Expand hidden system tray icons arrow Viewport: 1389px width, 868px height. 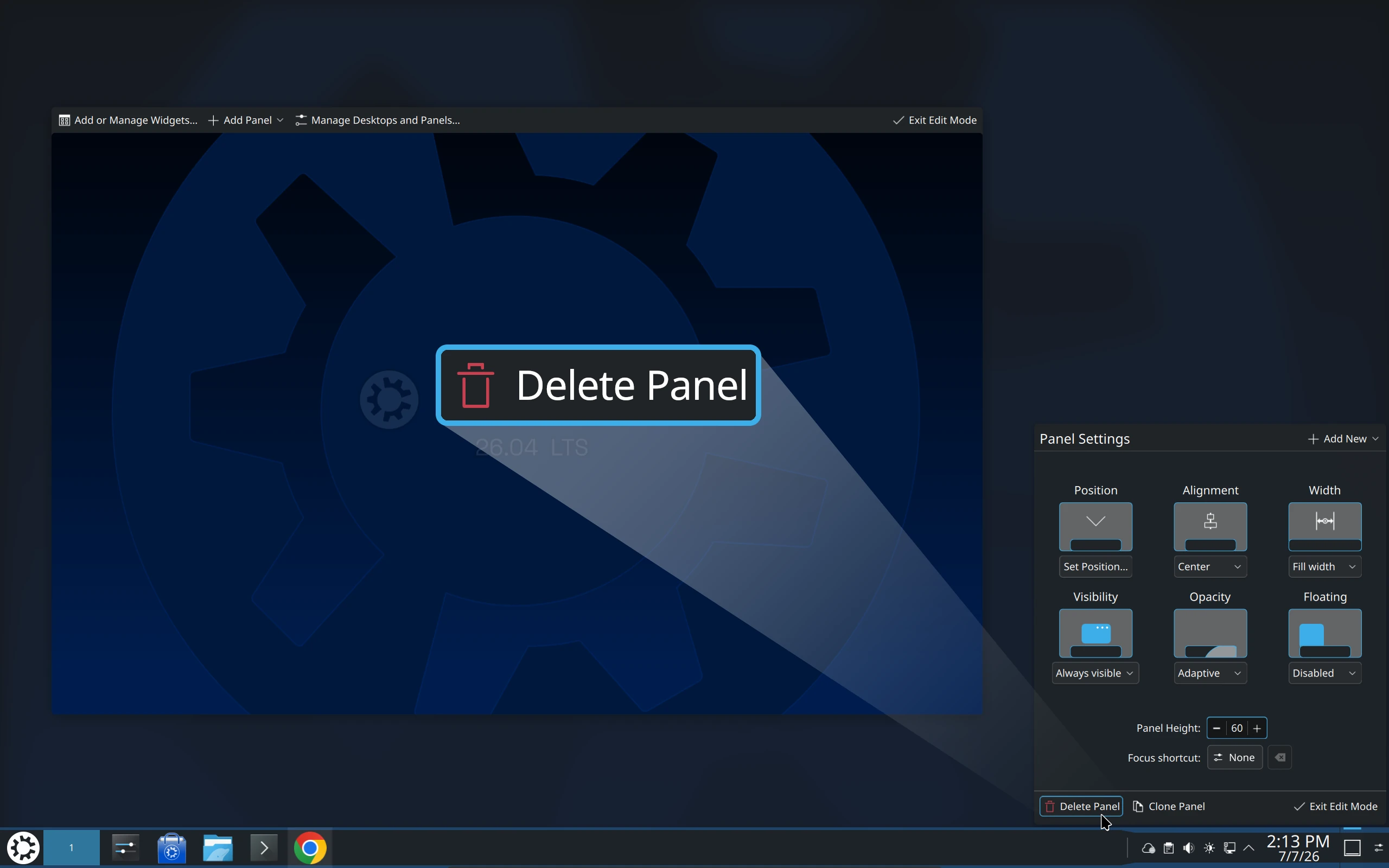click(1248, 848)
